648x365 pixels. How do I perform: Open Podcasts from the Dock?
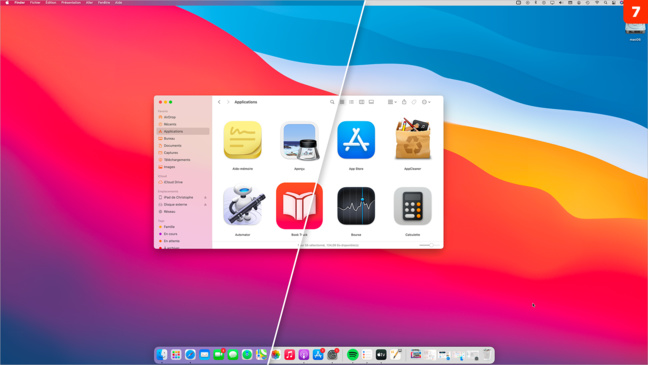coord(304,354)
